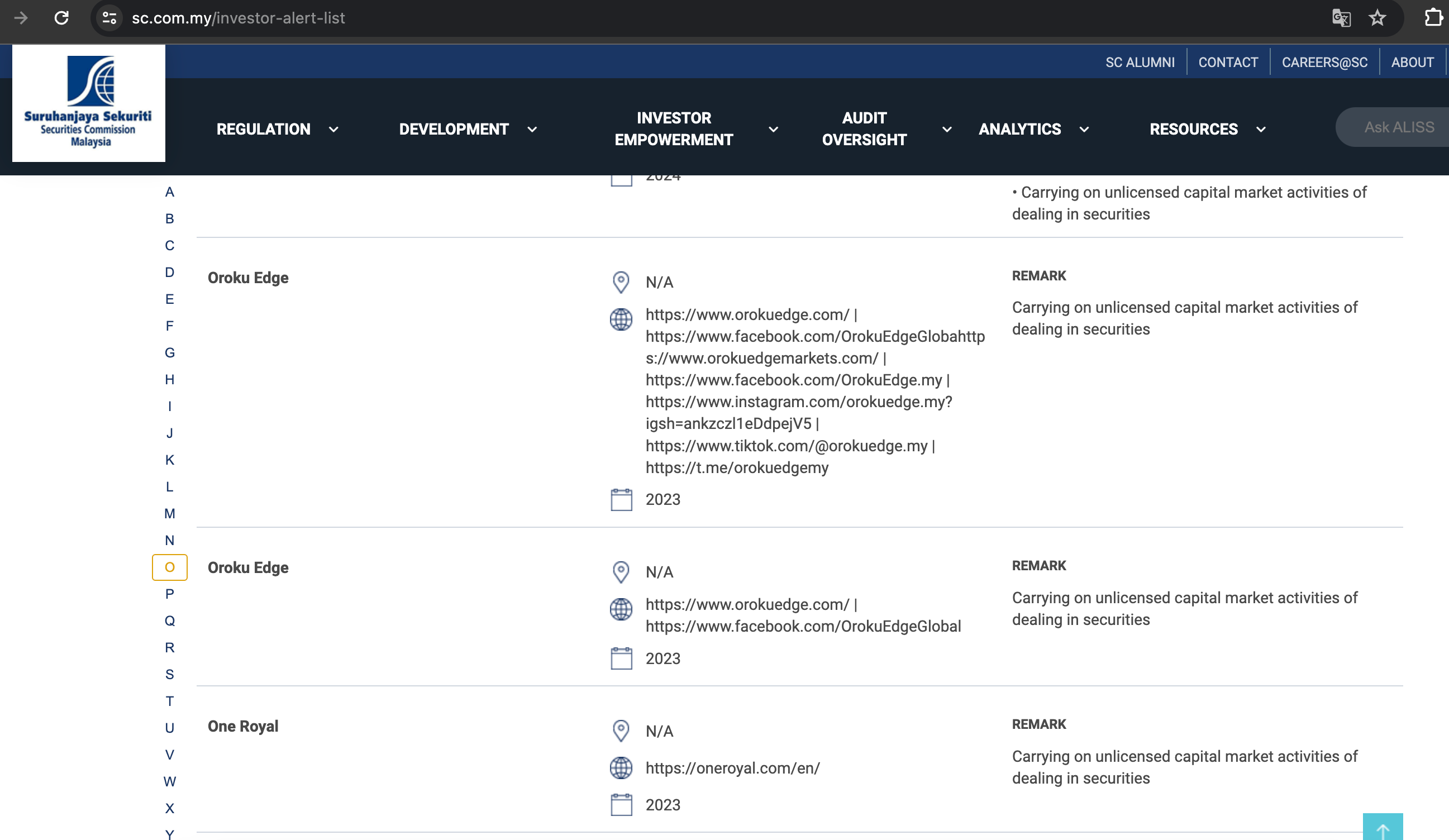Image resolution: width=1449 pixels, height=840 pixels.
Task: Jump to letter P in alphabet index
Action: (x=170, y=594)
